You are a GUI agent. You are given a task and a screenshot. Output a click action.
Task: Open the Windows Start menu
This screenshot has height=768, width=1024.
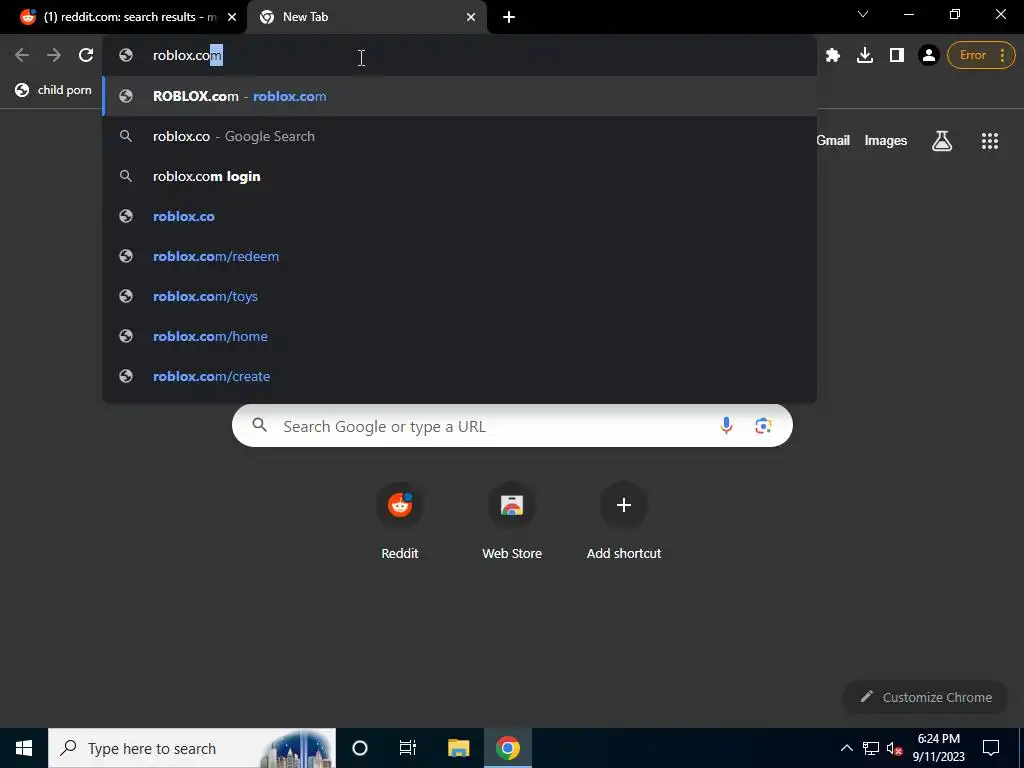click(x=24, y=748)
